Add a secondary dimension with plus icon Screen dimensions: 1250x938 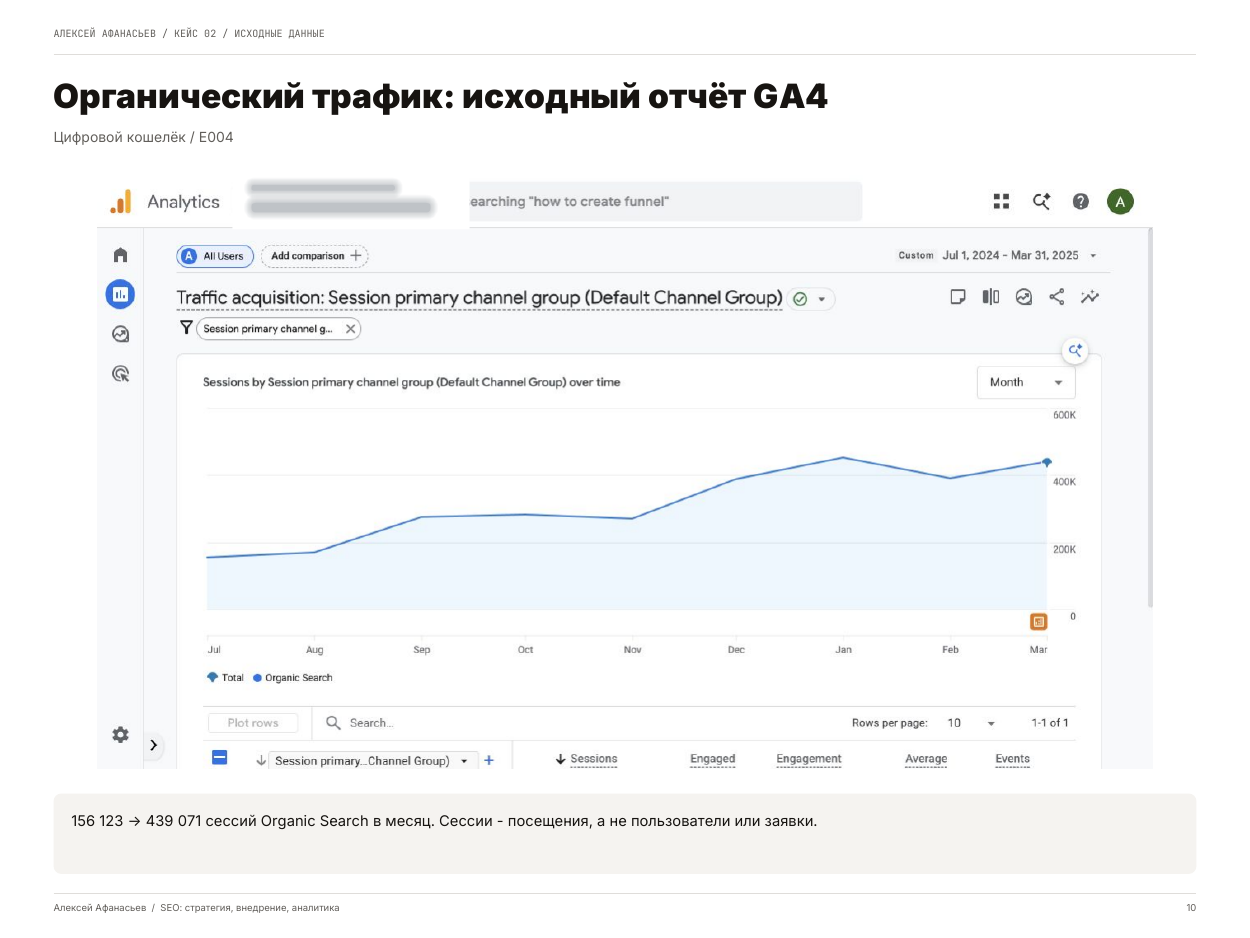[x=489, y=760]
